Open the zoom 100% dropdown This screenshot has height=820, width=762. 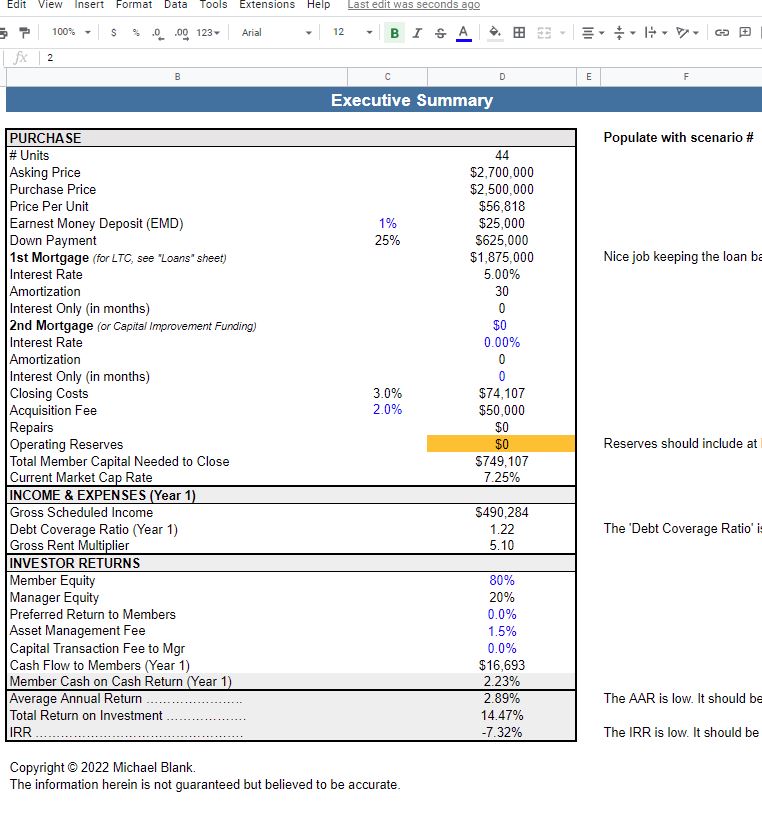click(71, 32)
